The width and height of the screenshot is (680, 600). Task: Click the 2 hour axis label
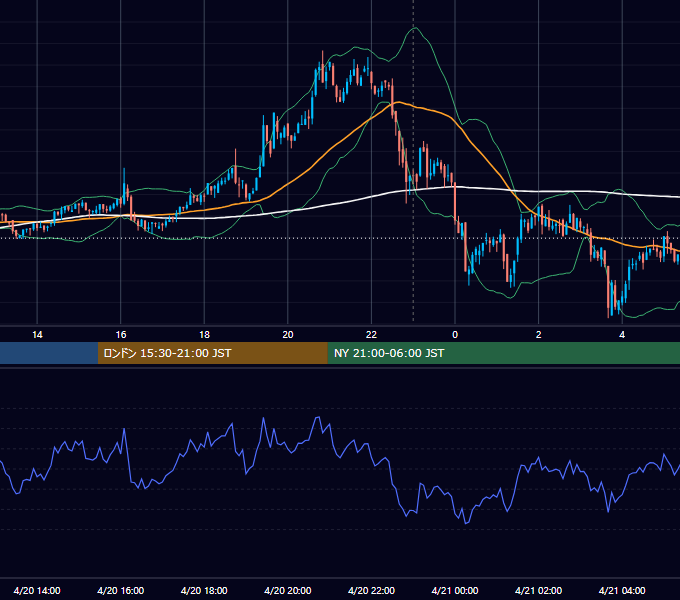(539, 335)
